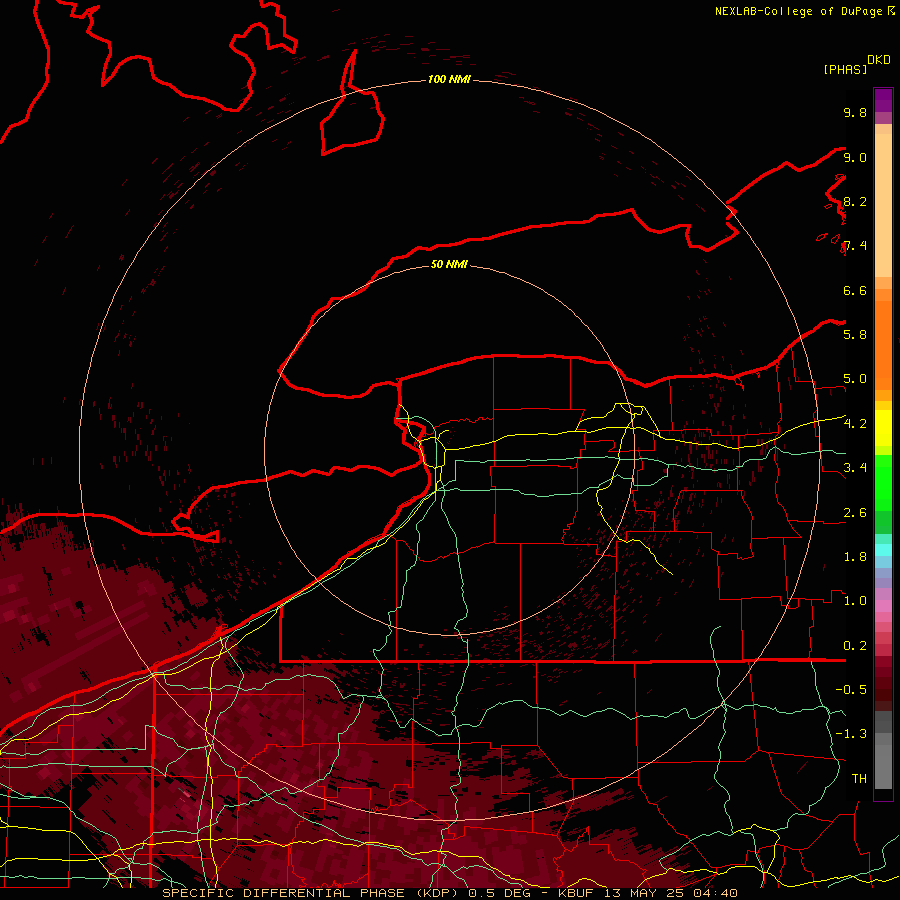
Task: Click the TH threshold label on the scale
Action: pos(859,779)
